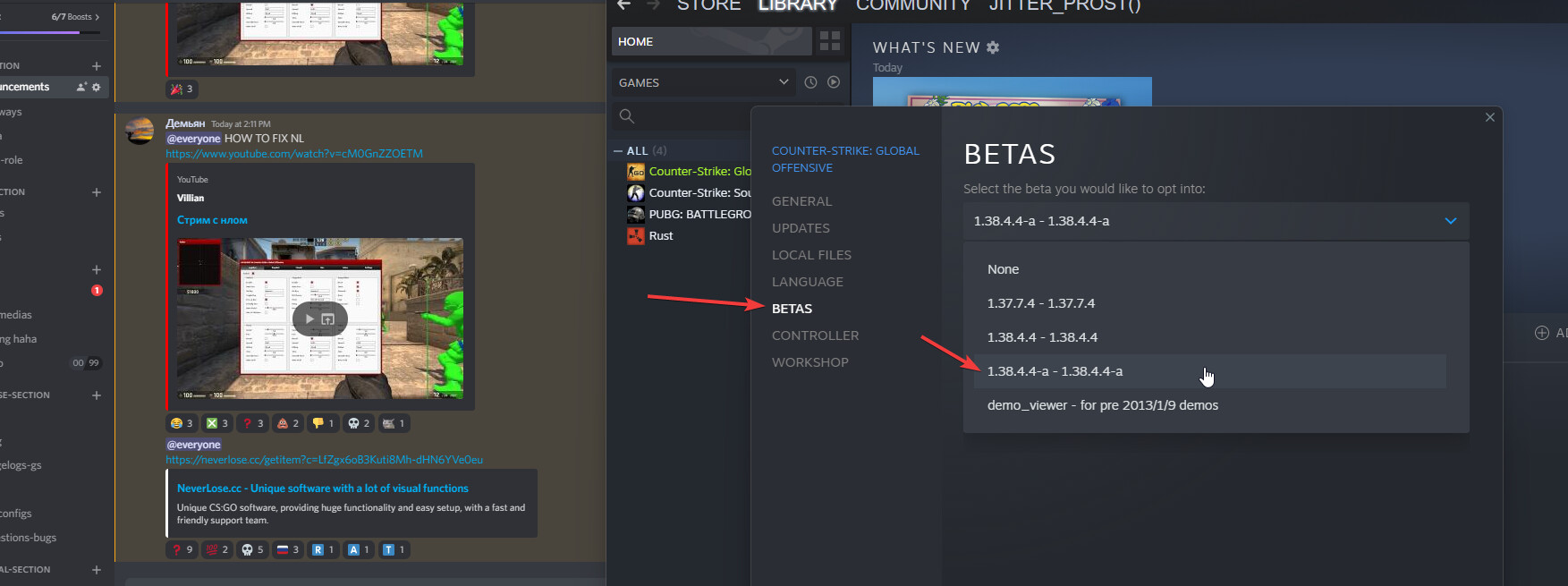Click Демьян's user avatar in Discord
This screenshot has height=586, width=1568.
tap(140, 131)
